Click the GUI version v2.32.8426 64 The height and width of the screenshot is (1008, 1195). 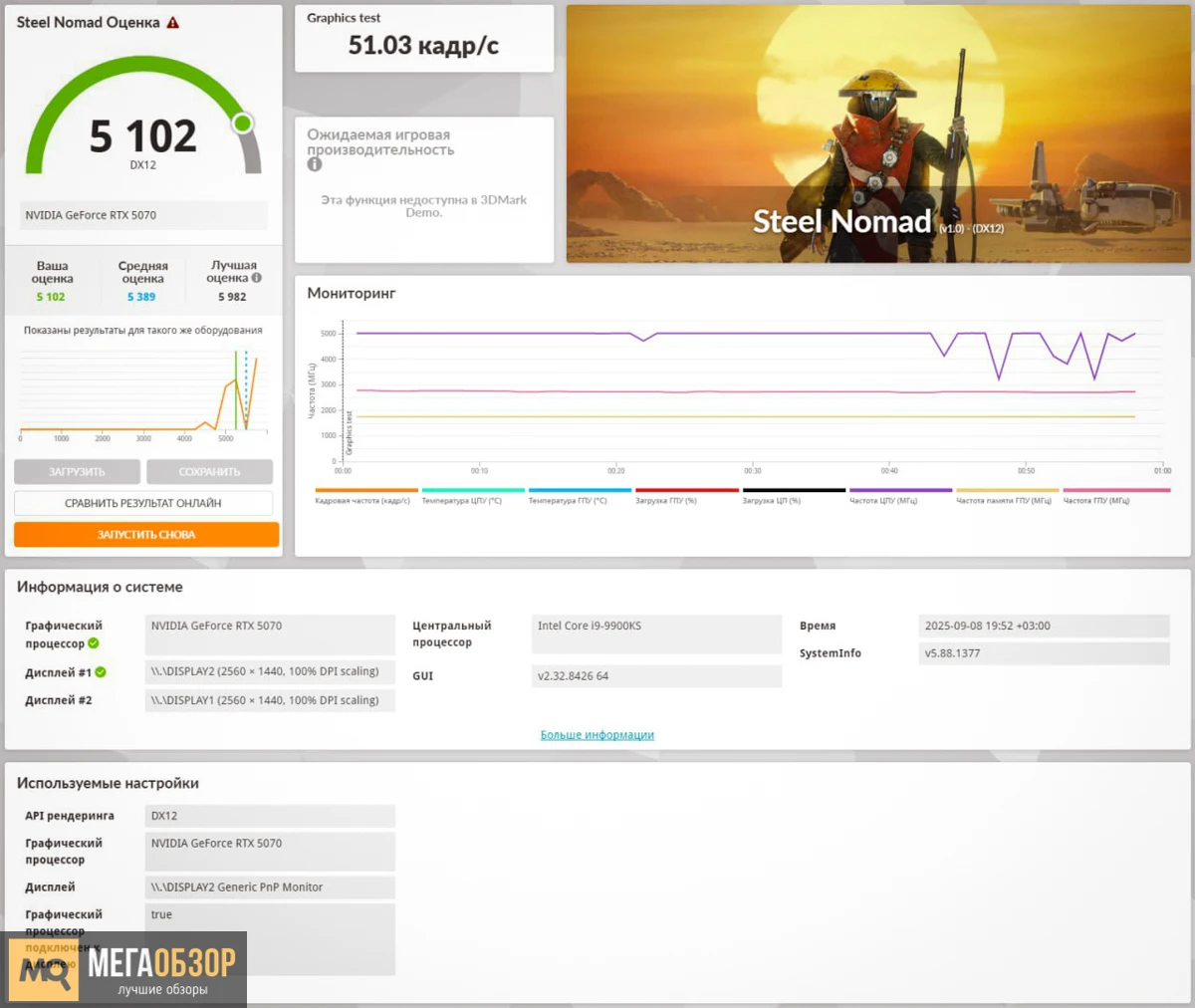657,676
